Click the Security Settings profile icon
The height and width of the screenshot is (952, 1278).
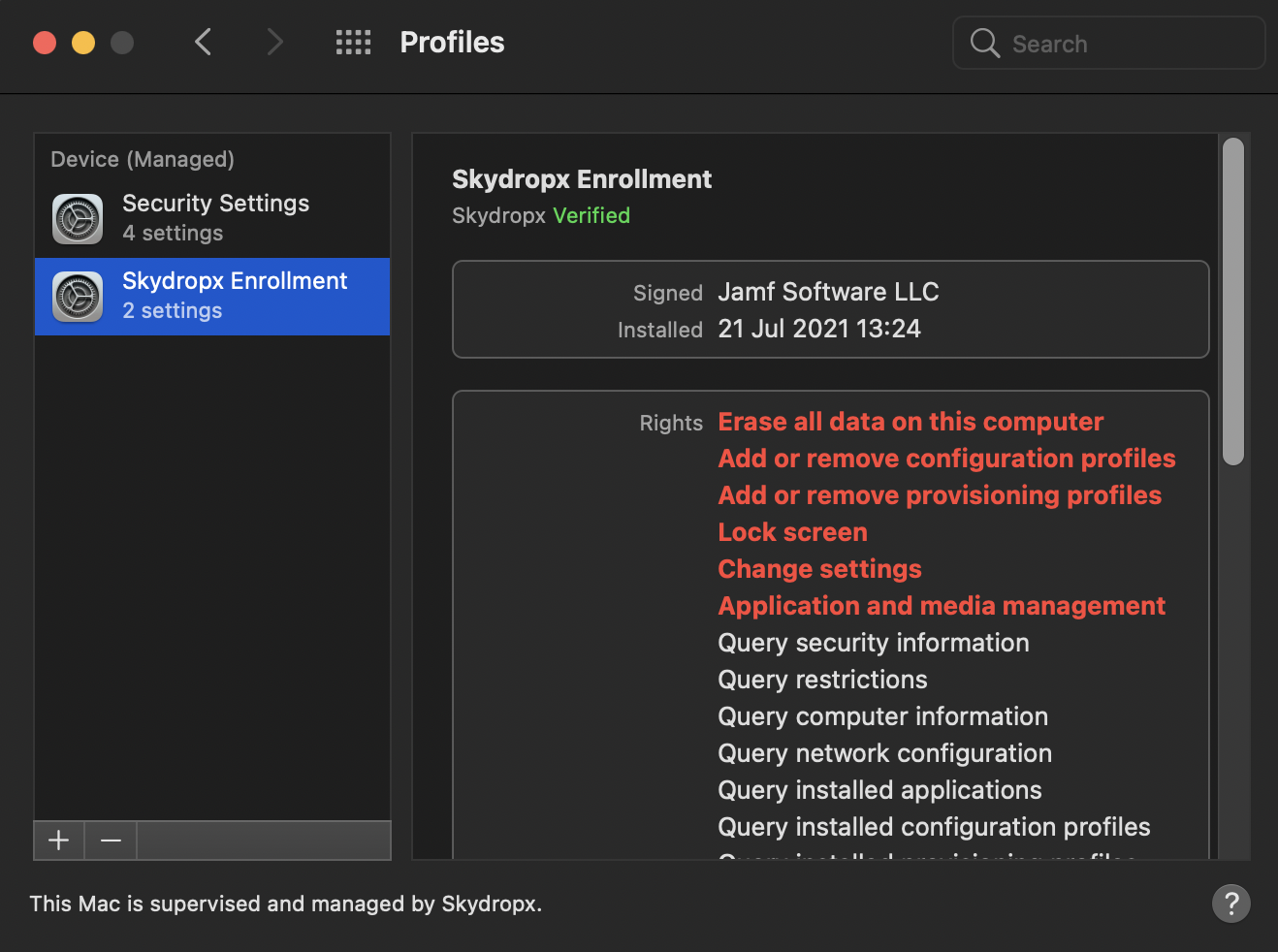point(78,219)
